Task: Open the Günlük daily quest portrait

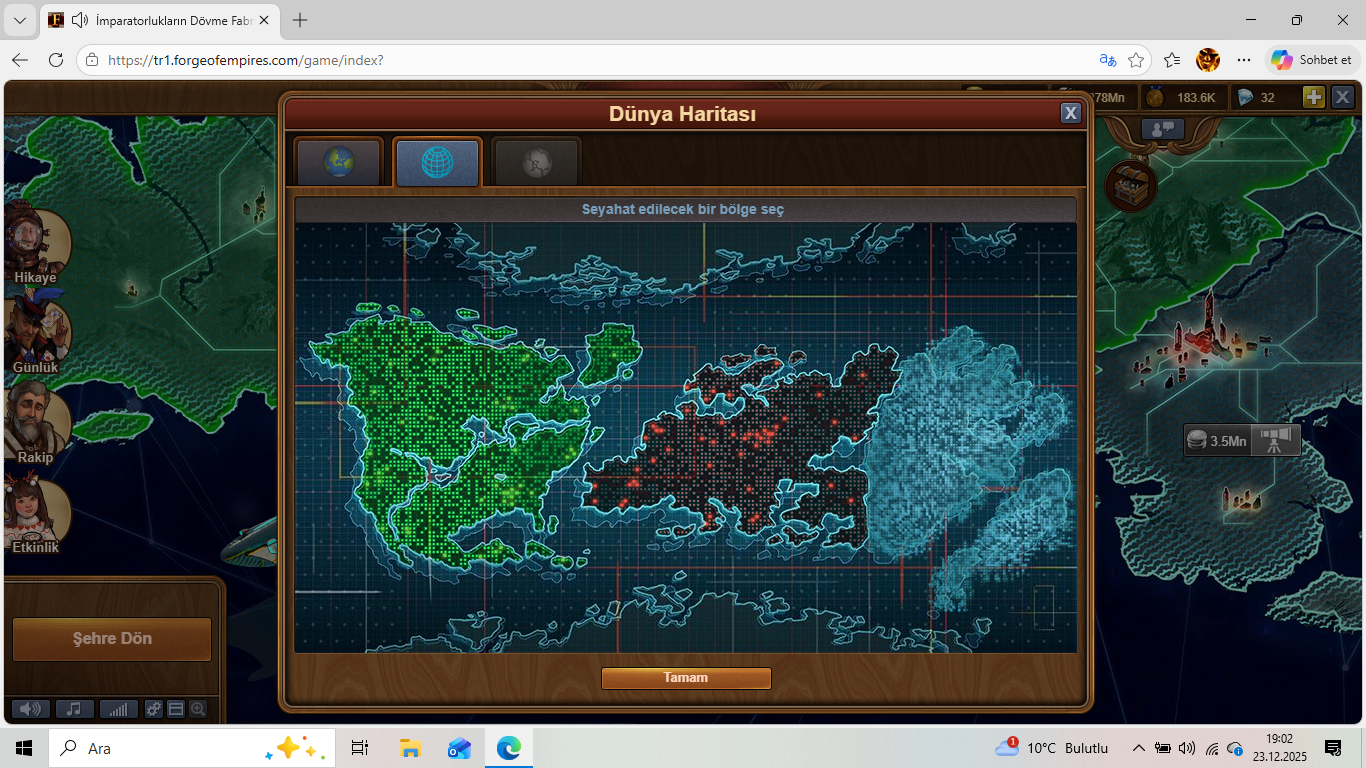Action: (36, 334)
